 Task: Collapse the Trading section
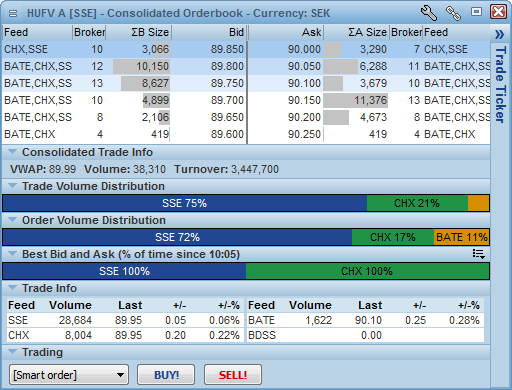tap(12, 352)
